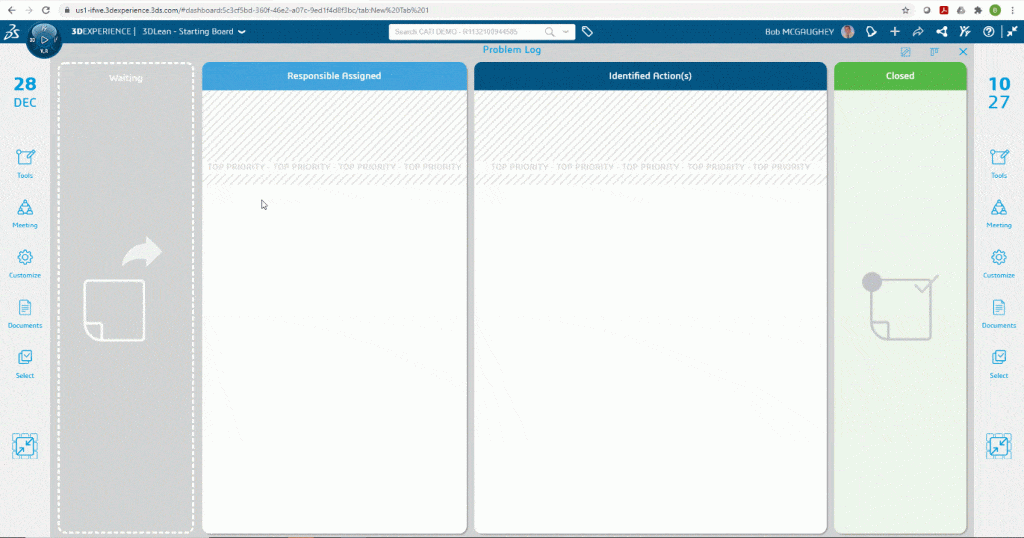Toggle fullscreen with right bottom expand icon
The image size is (1024, 538).
point(998,446)
